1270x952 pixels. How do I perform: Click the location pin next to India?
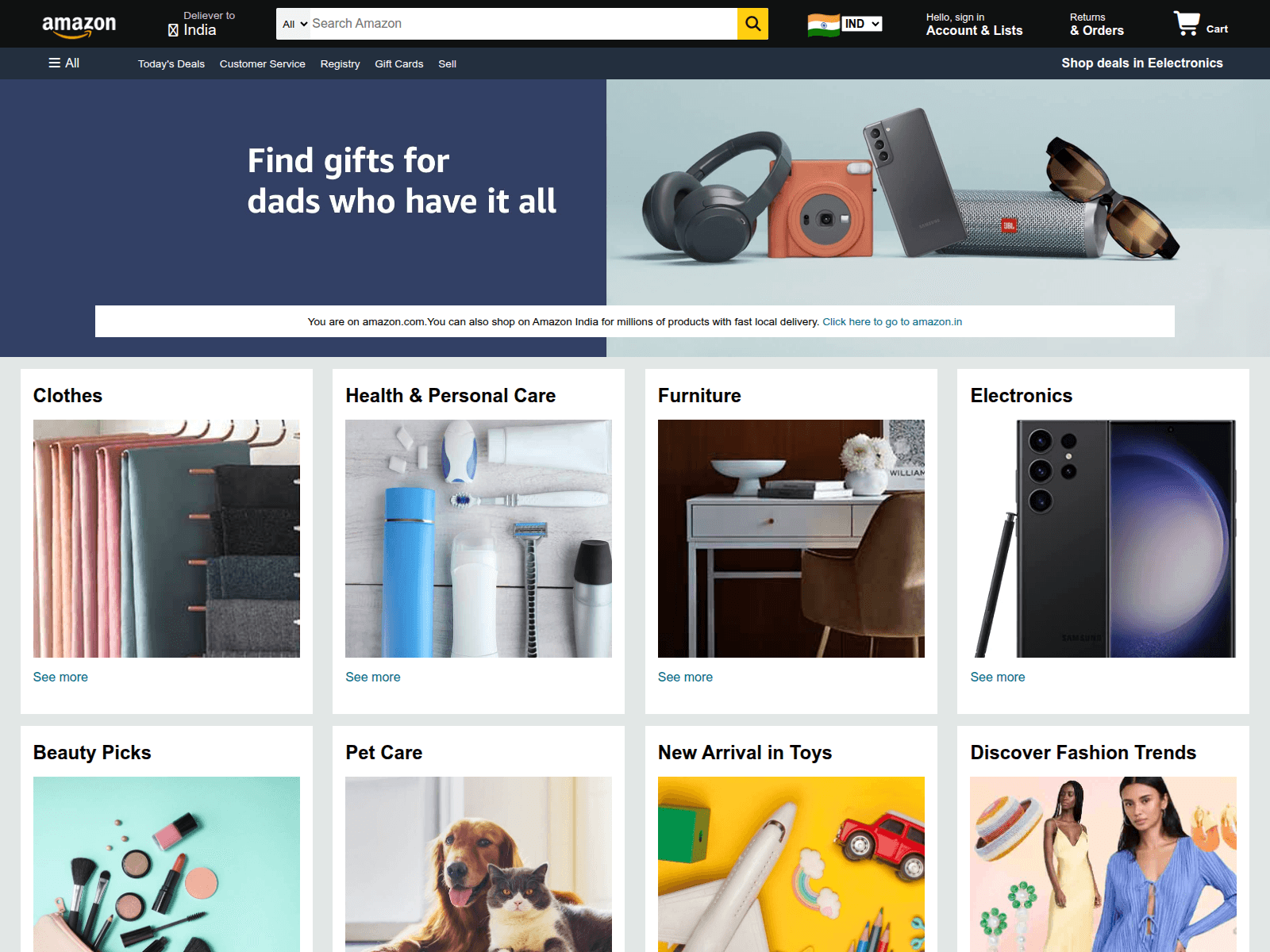pos(173,30)
